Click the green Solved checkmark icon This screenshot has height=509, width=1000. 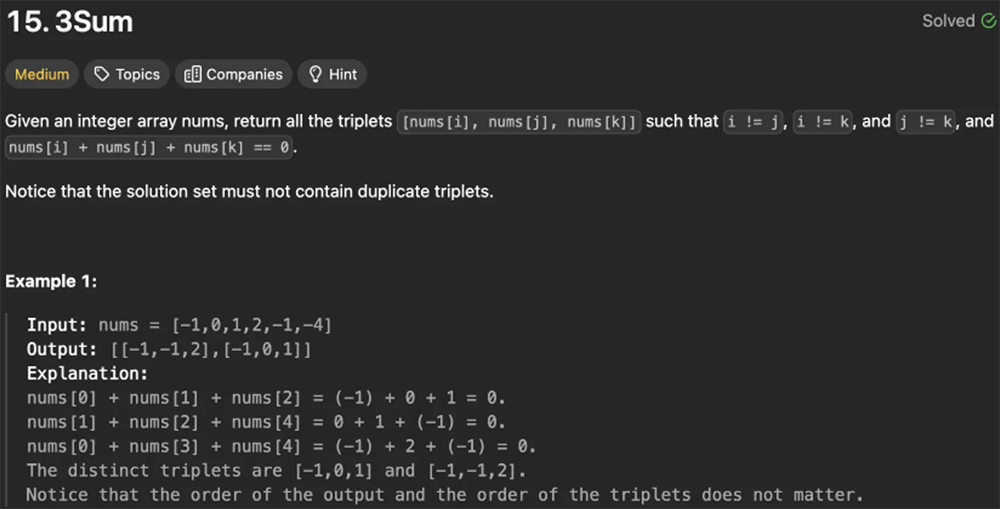(988, 21)
